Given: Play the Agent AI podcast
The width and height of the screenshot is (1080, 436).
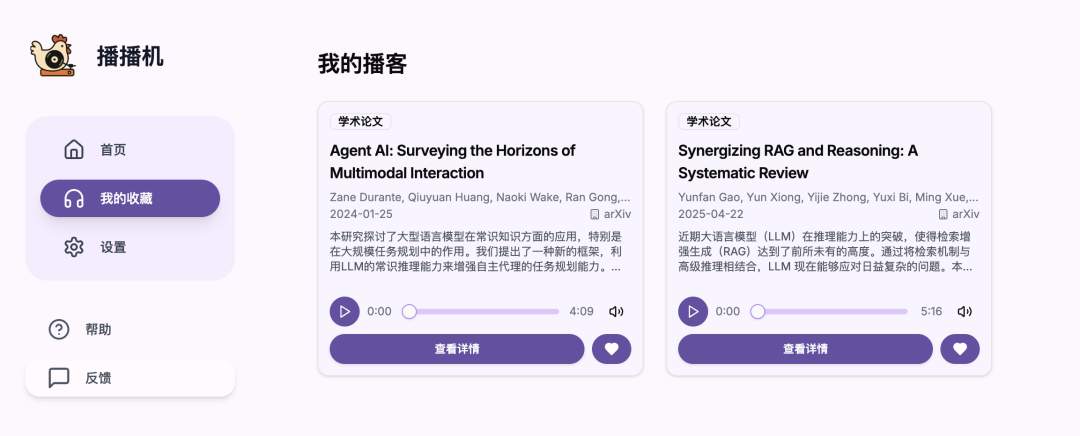Looking at the screenshot, I should coord(344,311).
